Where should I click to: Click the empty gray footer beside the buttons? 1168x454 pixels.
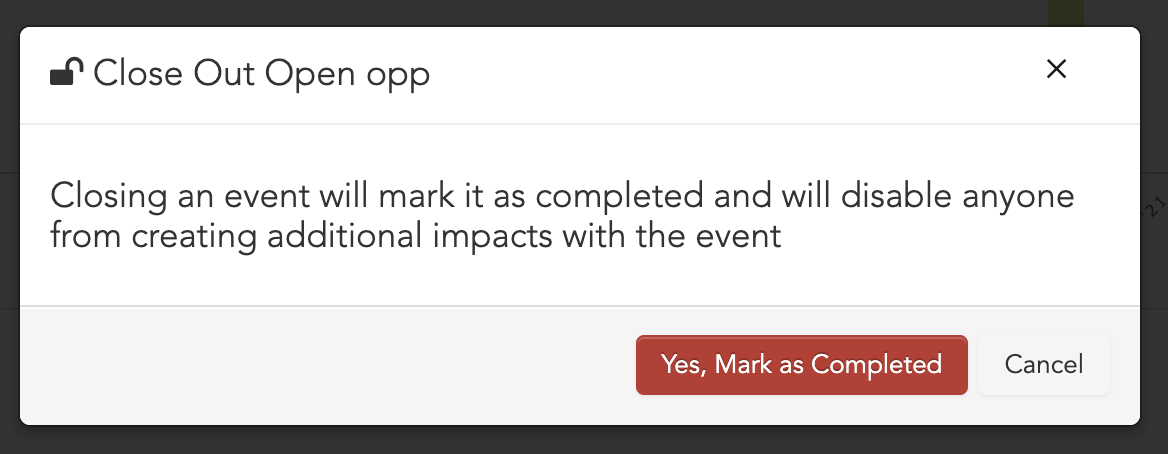[x=328, y=365]
